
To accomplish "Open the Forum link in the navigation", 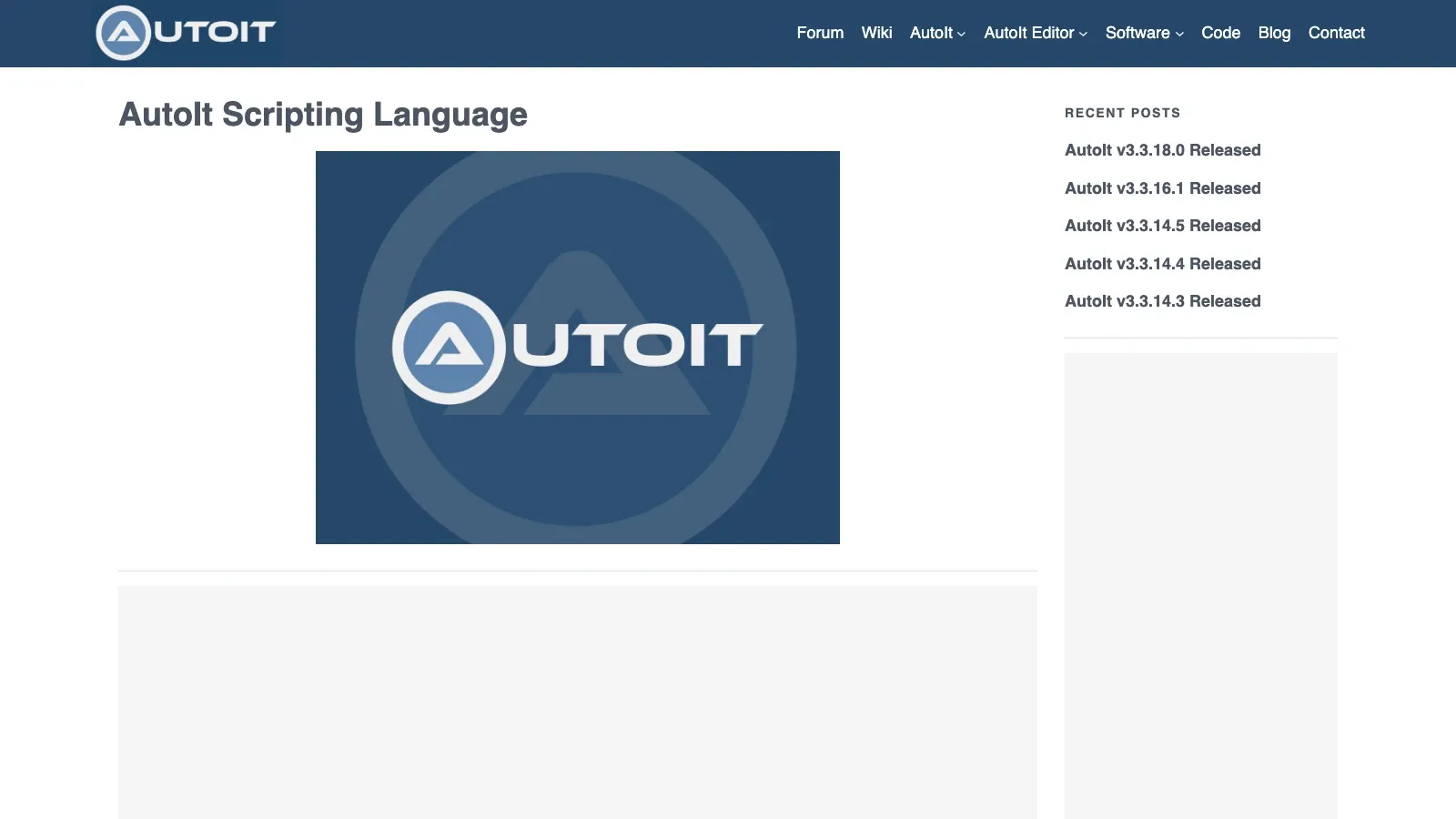I will point(820,33).
